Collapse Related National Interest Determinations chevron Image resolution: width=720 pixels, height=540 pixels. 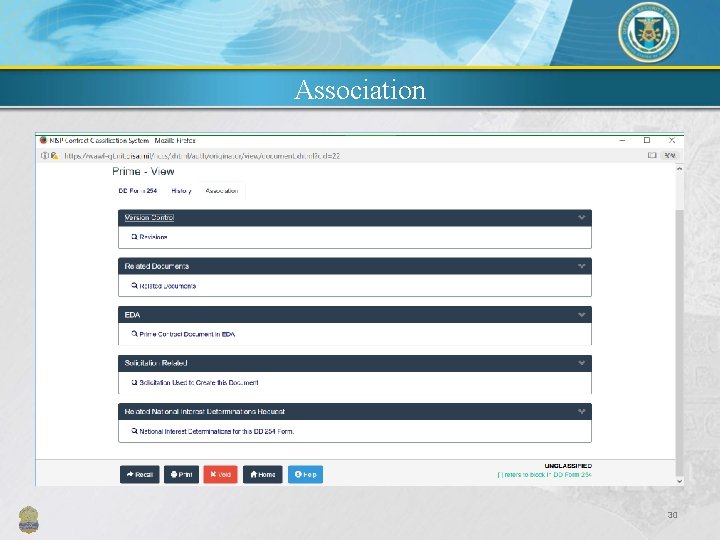pyautogui.click(x=581, y=412)
